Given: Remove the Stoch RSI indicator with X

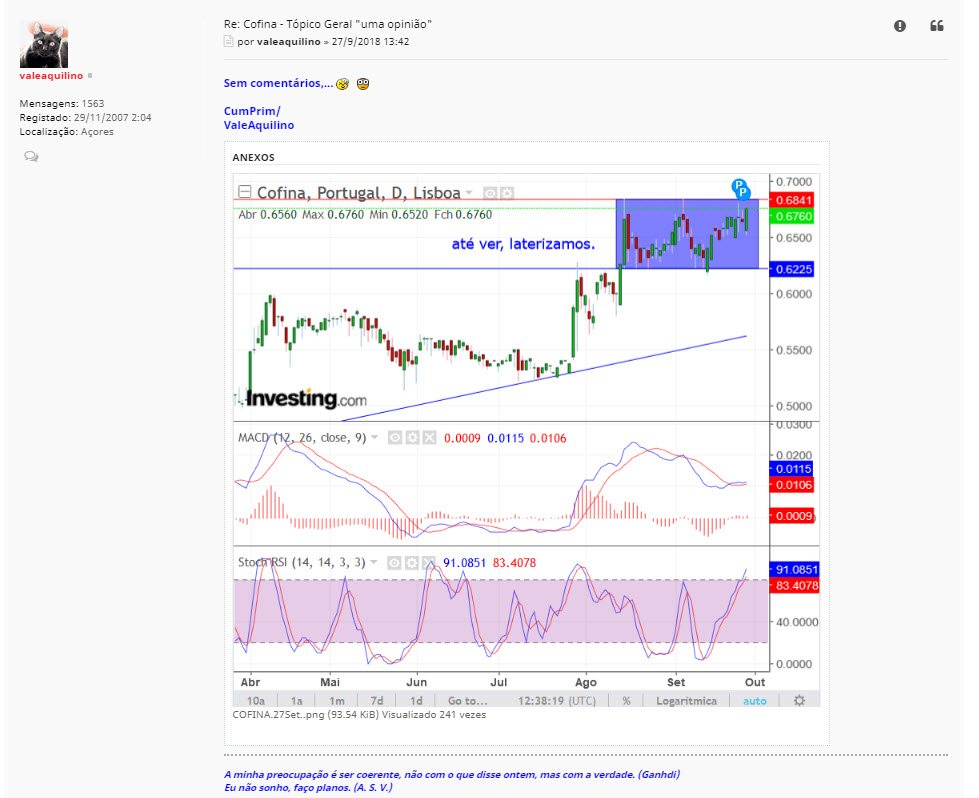Looking at the screenshot, I should pos(429,563).
